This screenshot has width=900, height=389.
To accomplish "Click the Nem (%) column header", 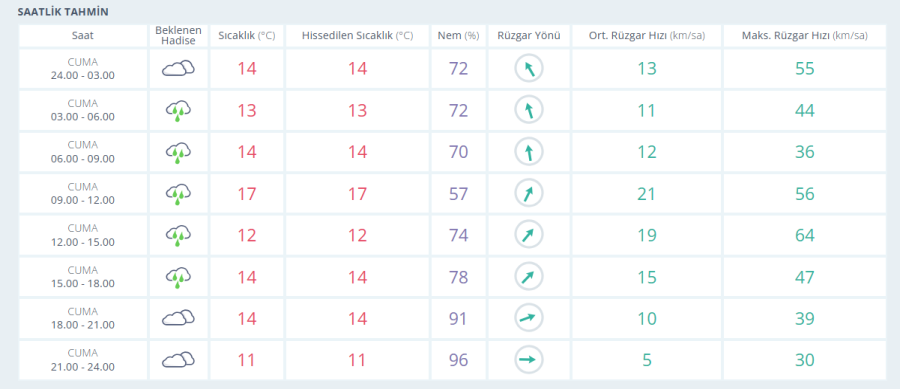I will [458, 36].
